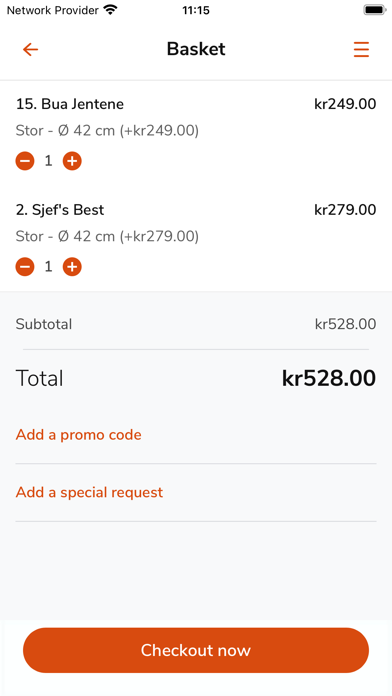Screen dimensions: 392x696
Task: Open the hamburger menu icon
Action: pyautogui.click(x=361, y=49)
